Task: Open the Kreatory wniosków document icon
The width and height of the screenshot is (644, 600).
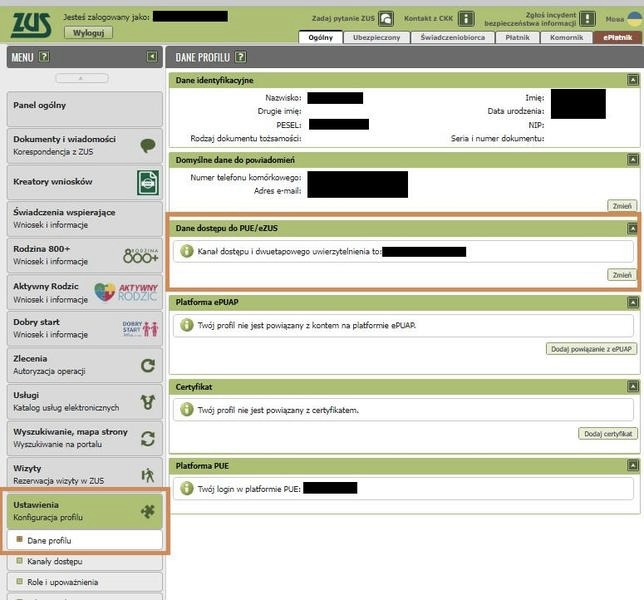Action: (x=148, y=182)
